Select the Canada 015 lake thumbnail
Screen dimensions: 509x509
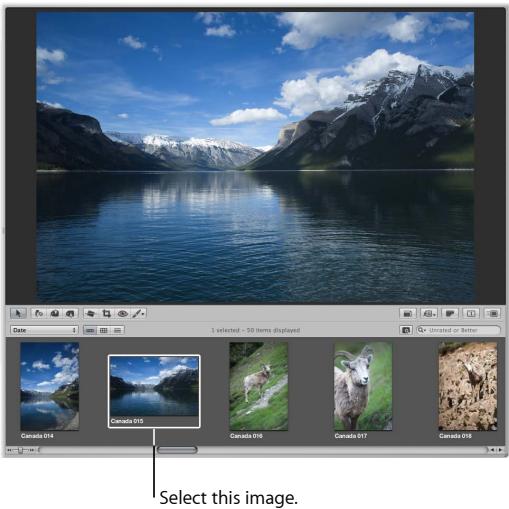(x=154, y=386)
